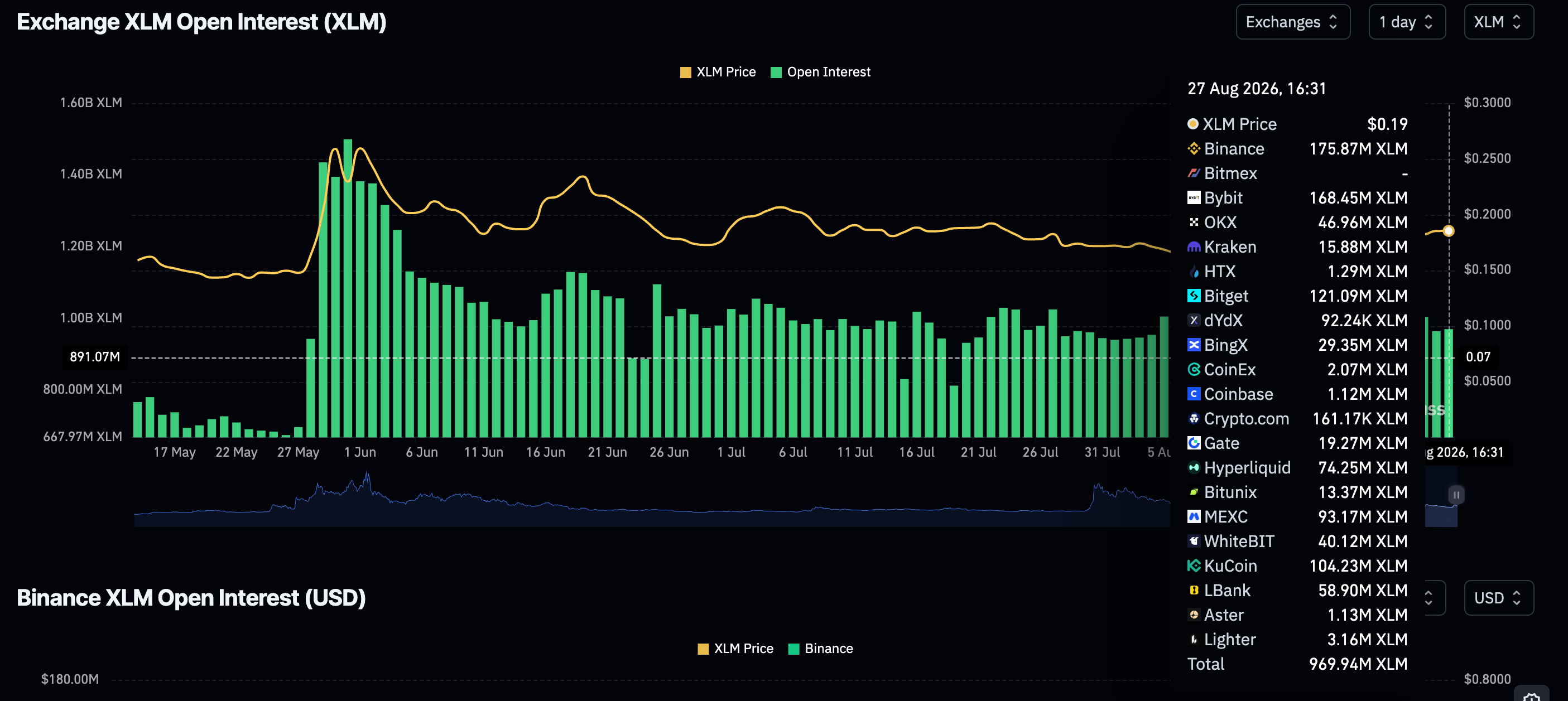Click the BingX logo in the tooltip

coord(1194,345)
